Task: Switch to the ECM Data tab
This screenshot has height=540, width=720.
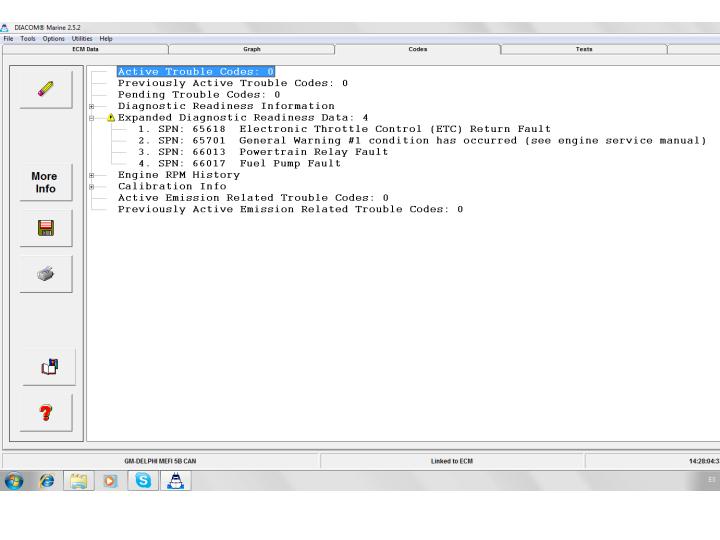Action: pyautogui.click(x=85, y=48)
